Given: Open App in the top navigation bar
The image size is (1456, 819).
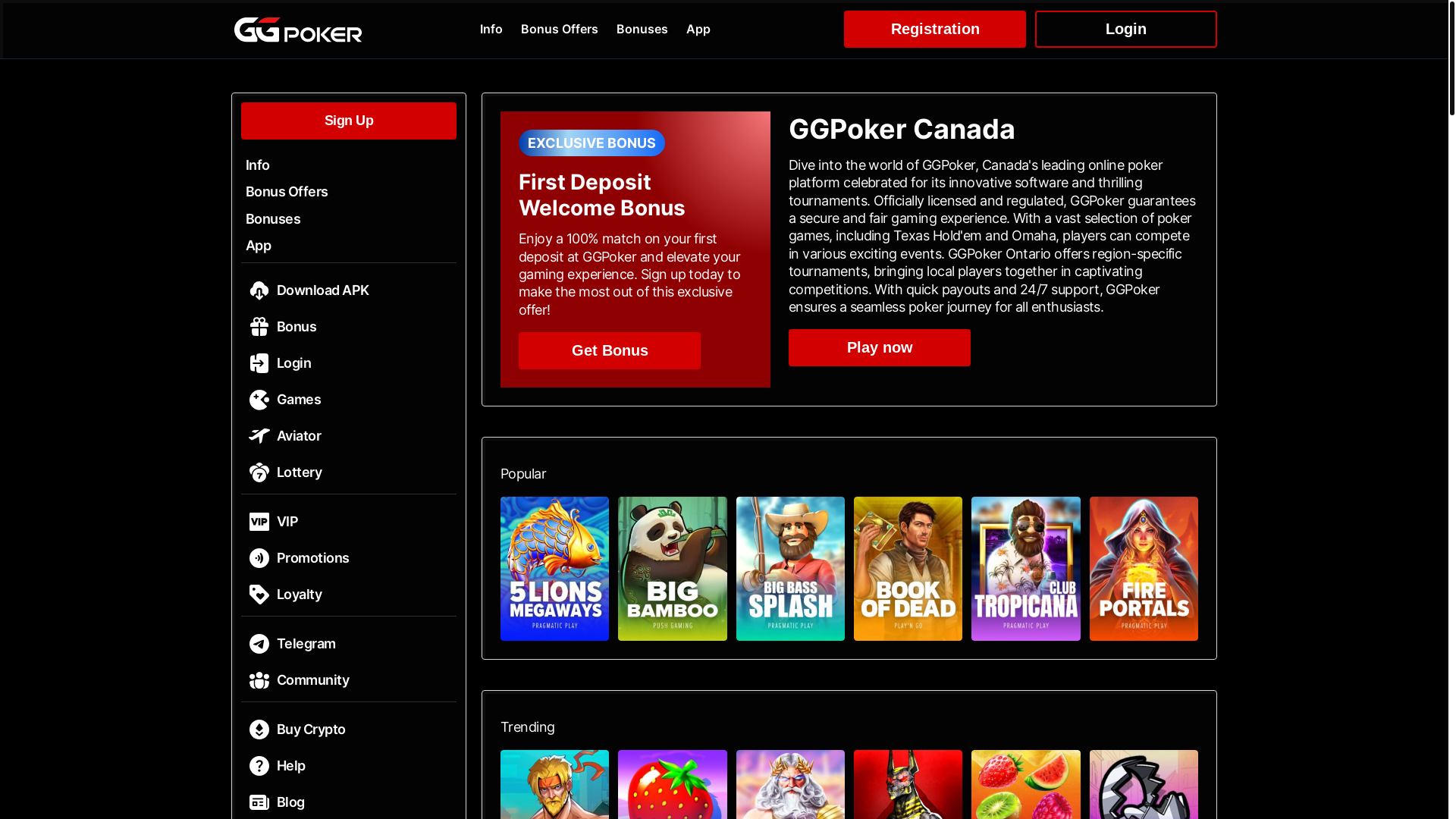Looking at the screenshot, I should [x=698, y=29].
